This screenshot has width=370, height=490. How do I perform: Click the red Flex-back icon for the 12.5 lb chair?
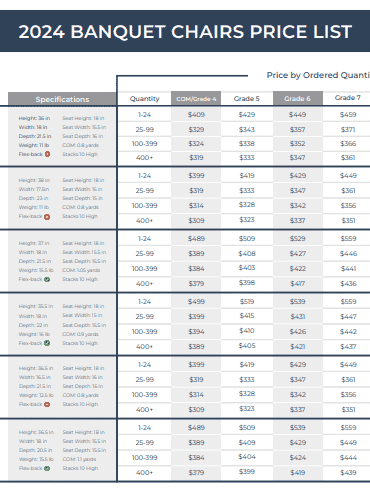(x=47, y=404)
